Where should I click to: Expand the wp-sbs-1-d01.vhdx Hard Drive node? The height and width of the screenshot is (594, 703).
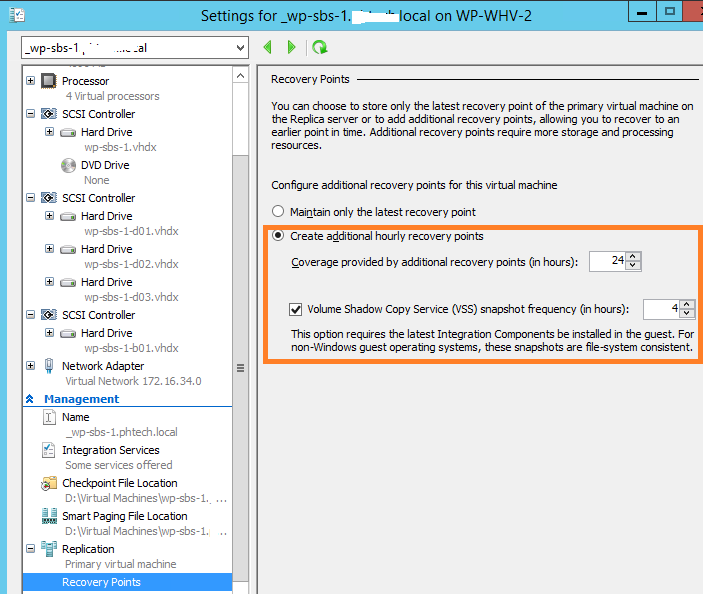50,216
